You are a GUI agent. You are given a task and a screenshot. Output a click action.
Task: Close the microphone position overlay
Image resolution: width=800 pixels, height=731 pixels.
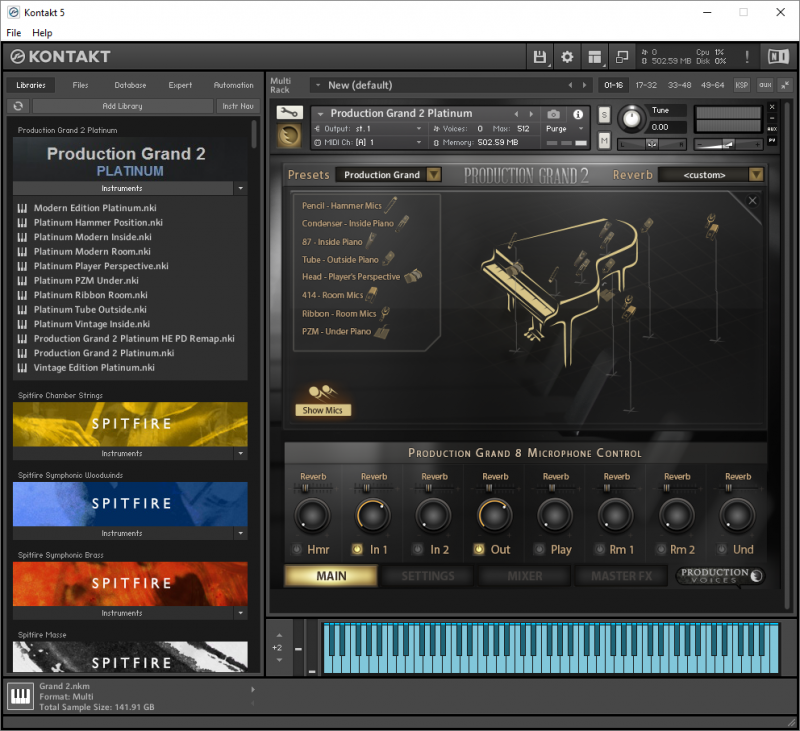coord(752,200)
